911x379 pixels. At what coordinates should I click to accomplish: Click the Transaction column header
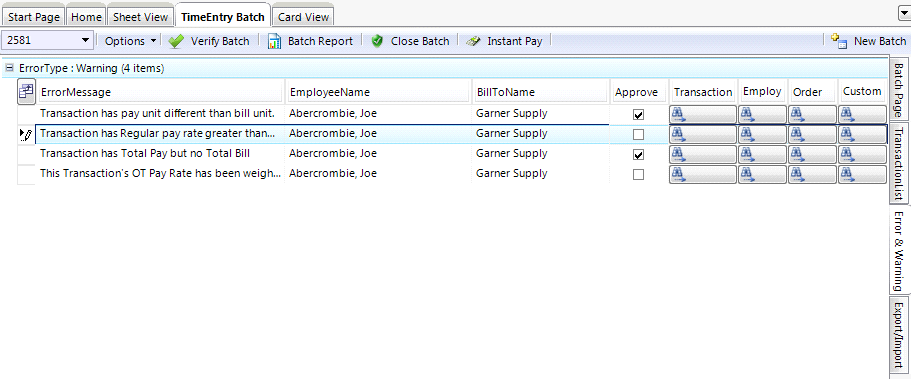click(703, 92)
